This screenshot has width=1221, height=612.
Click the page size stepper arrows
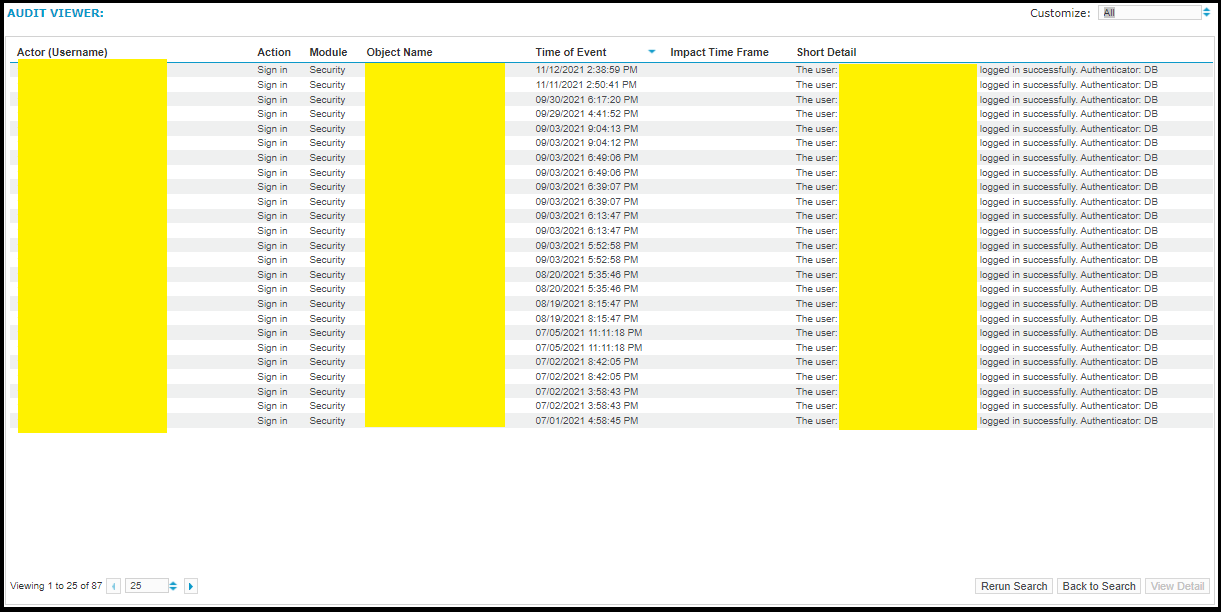coord(173,586)
